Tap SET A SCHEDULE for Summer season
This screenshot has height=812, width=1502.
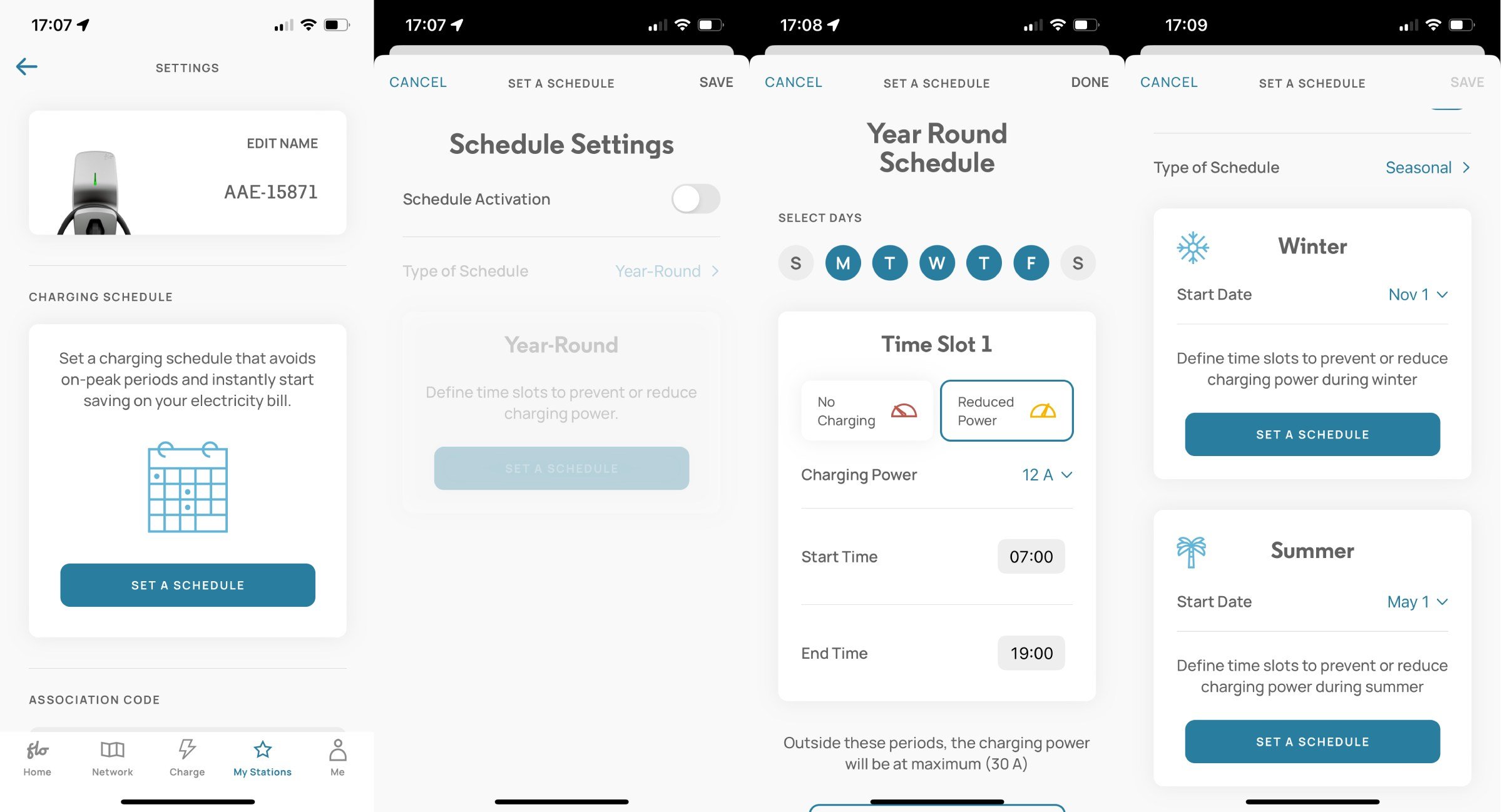(1313, 741)
